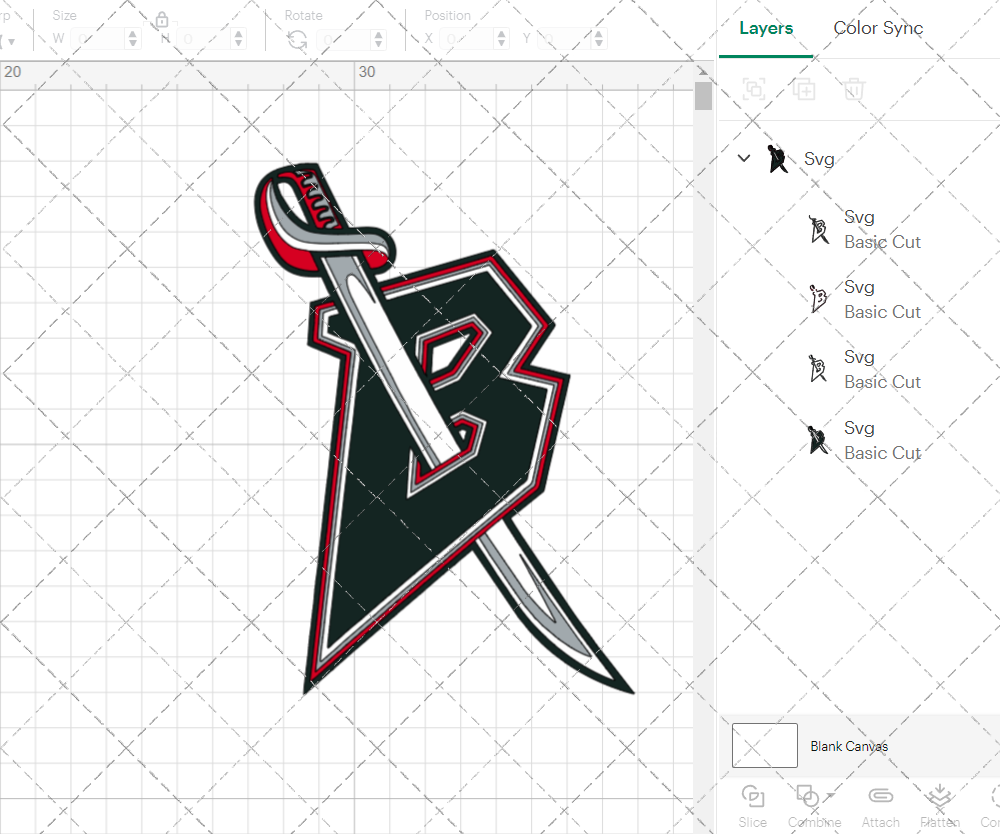
Task: Click the Height stepper arrows
Action: (239, 39)
